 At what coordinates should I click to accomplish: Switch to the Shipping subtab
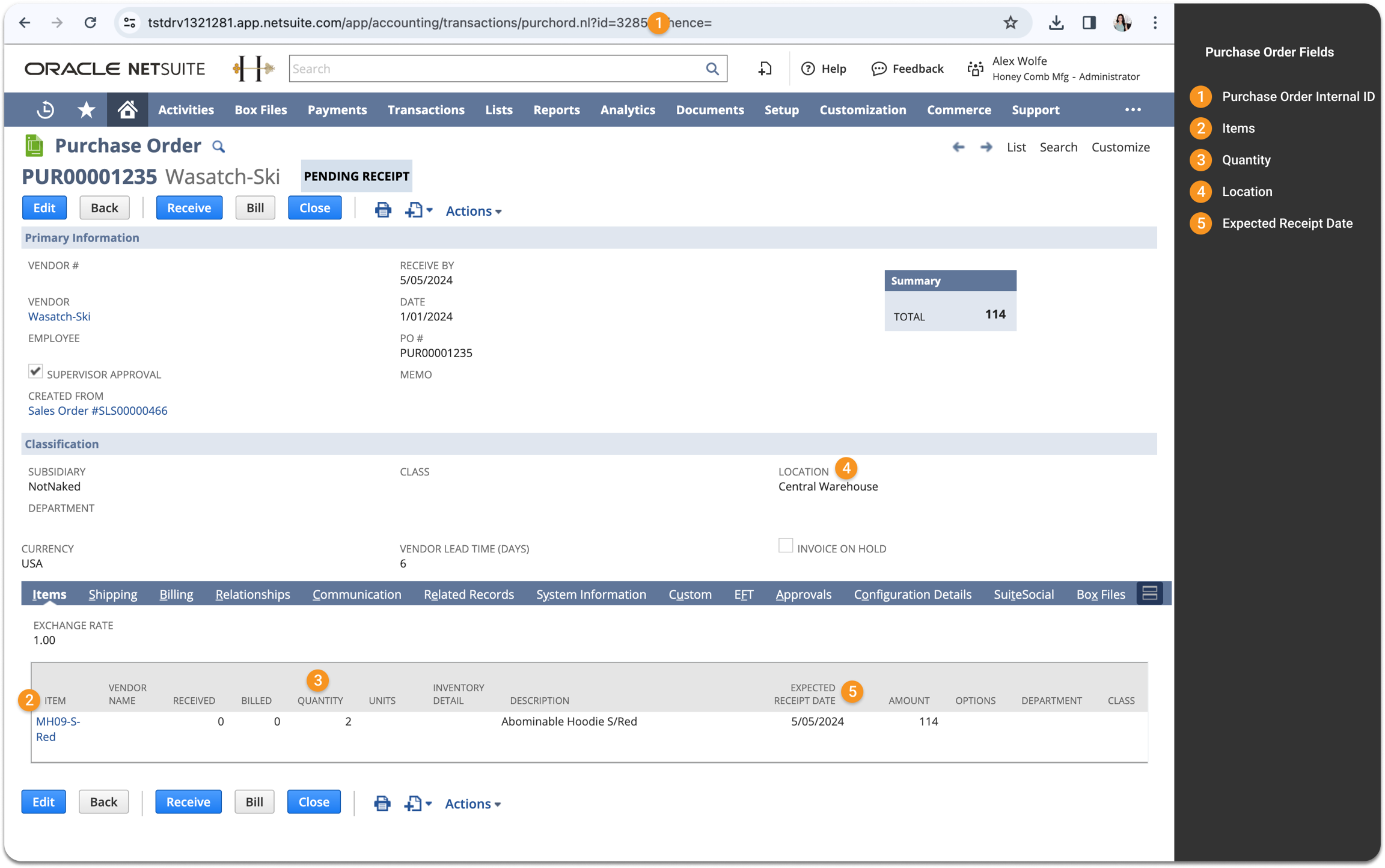(x=112, y=594)
